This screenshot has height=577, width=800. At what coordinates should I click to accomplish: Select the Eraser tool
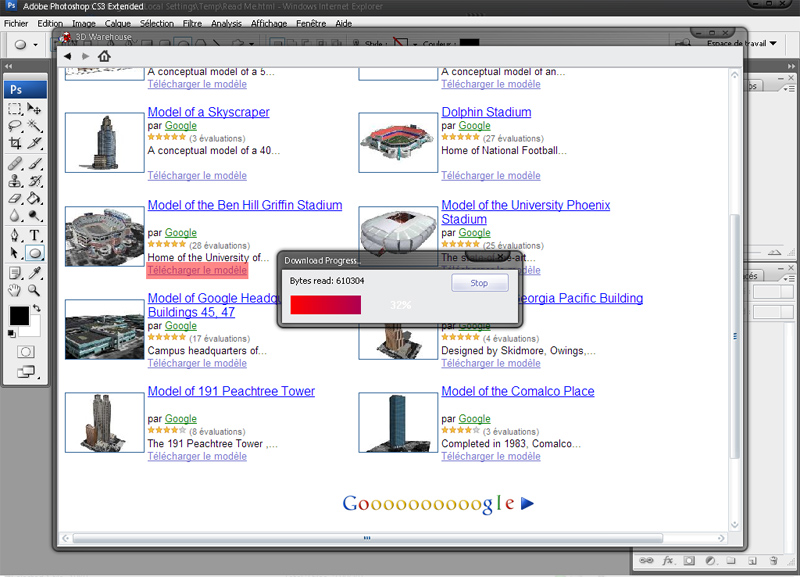click(15, 198)
